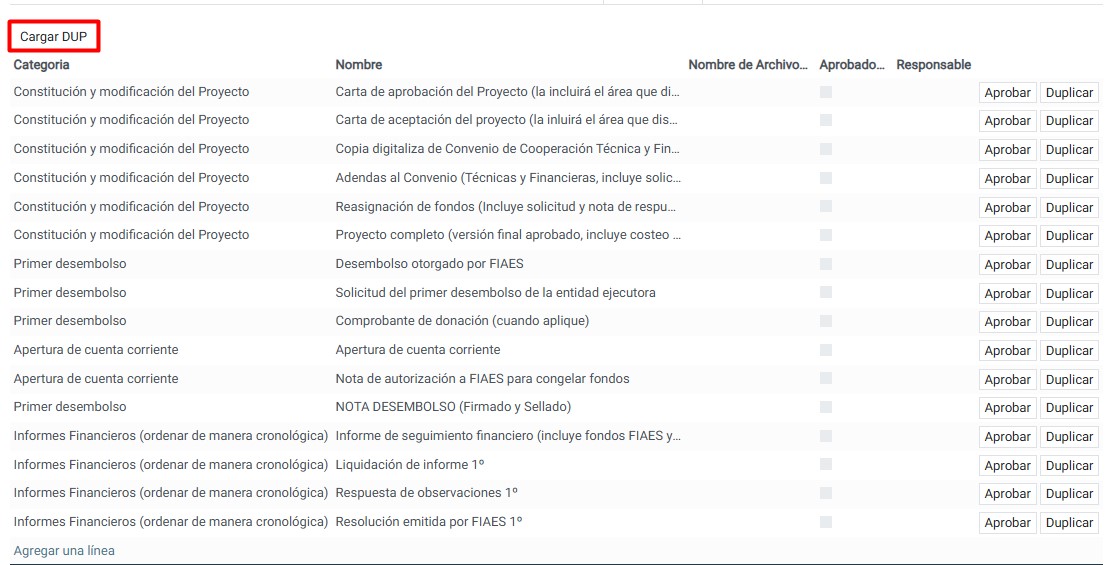Viewport: 1109px width, 565px height.
Task: Toggle Aprobado checkbox for Proyecto completo row
Action: [825, 235]
